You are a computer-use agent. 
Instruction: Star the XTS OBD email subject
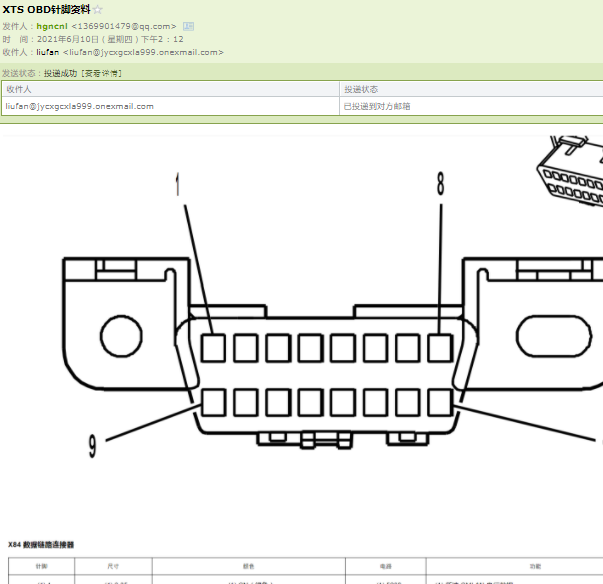pos(98,10)
